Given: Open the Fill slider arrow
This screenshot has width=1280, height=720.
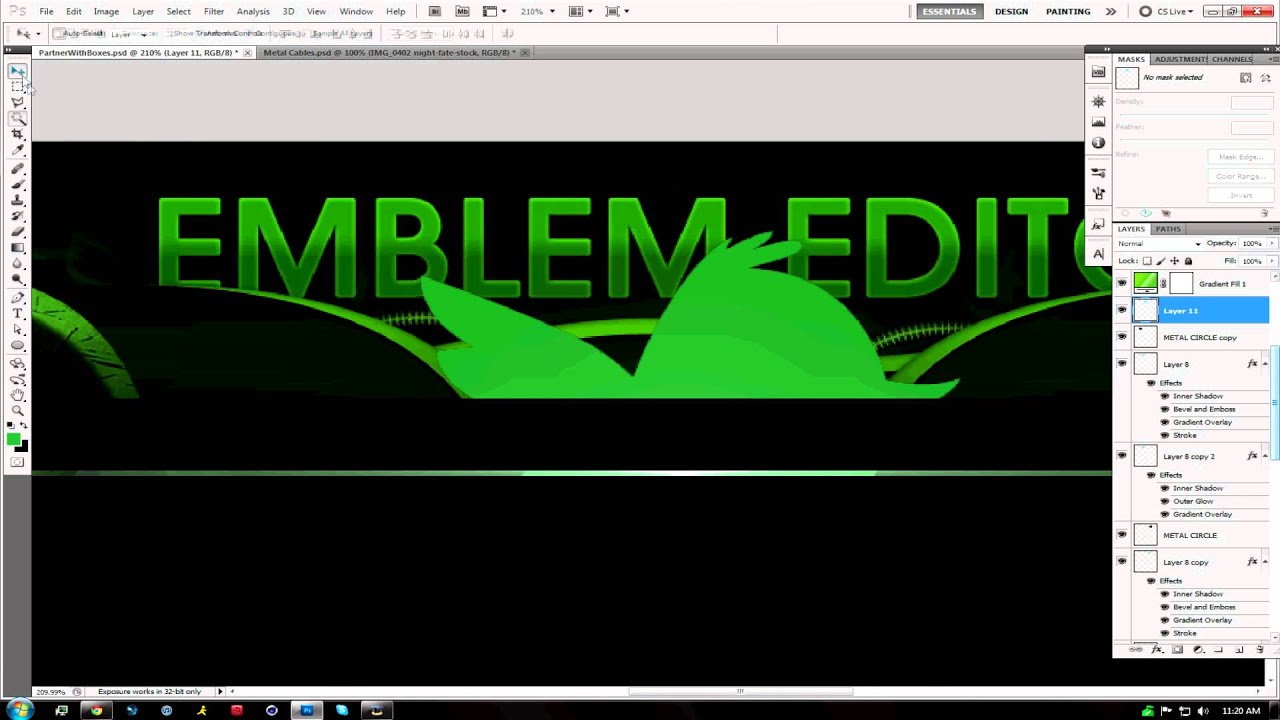Looking at the screenshot, I should (1272, 261).
